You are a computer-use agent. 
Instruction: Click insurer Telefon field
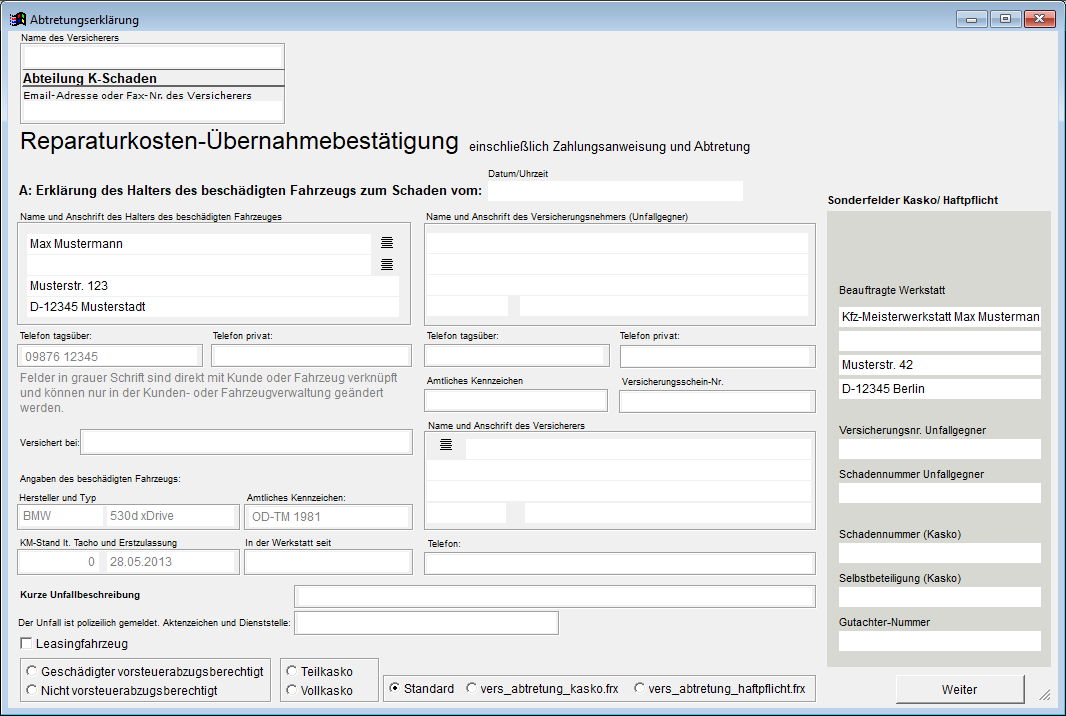click(619, 563)
